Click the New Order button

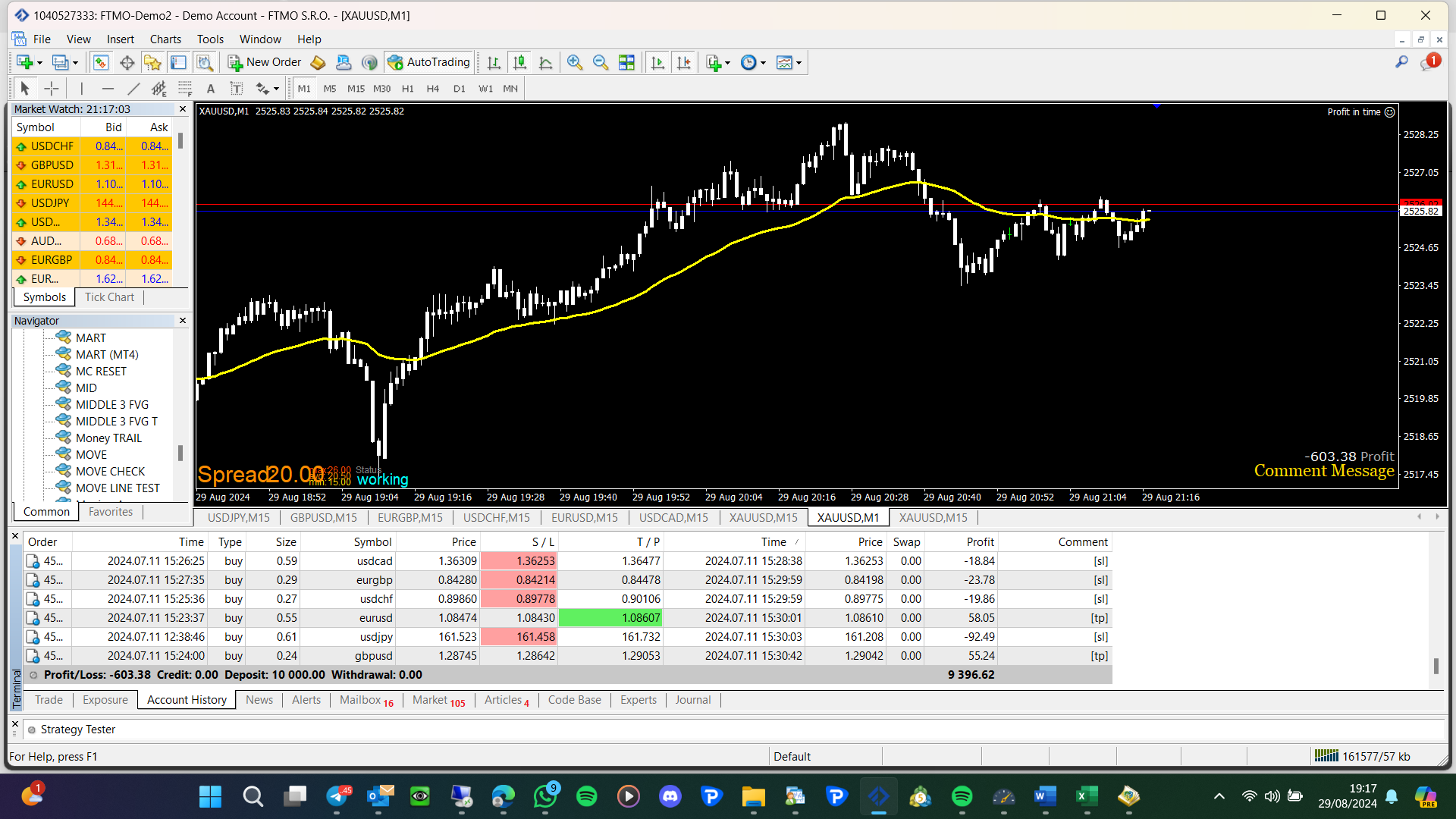tap(265, 62)
